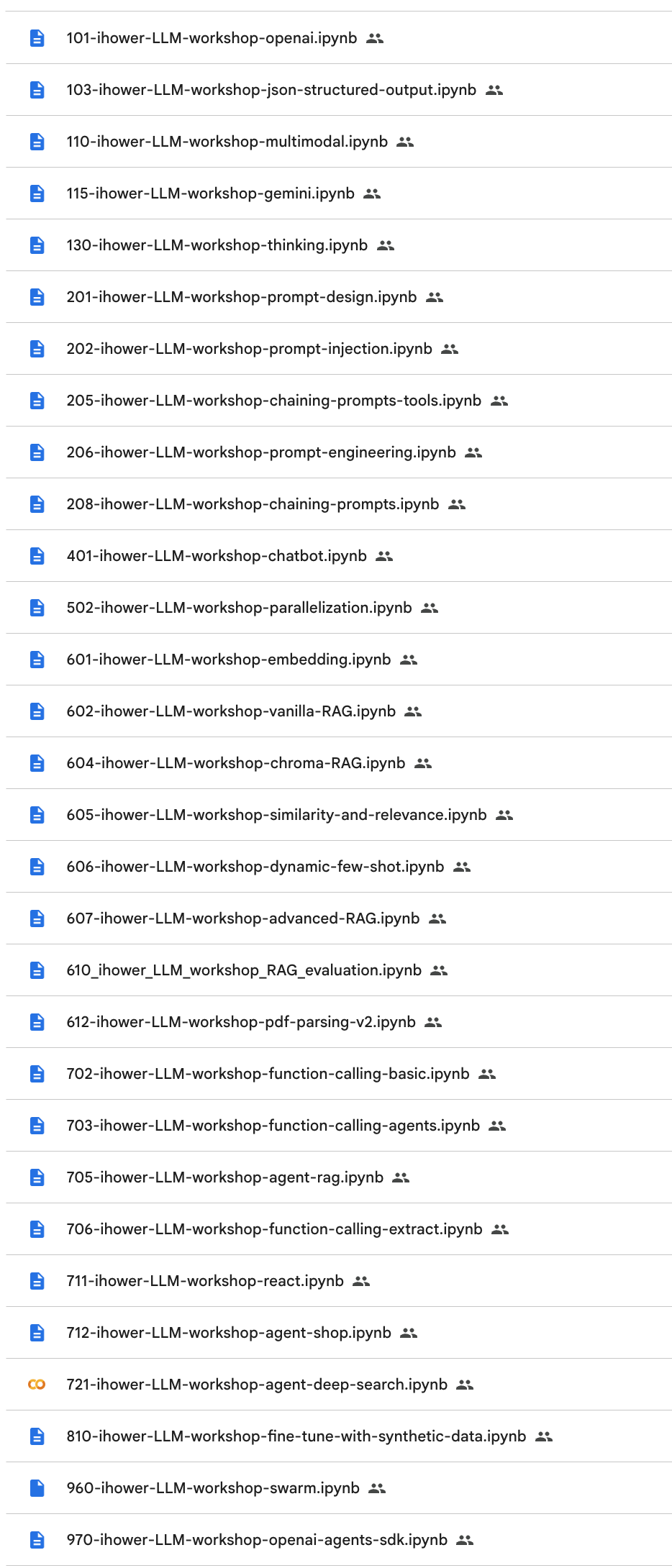The height and width of the screenshot is (1568, 672).
Task: Select the 130-ihower-LLM-workshop-thinking.ipynb file
Action: tap(217, 245)
